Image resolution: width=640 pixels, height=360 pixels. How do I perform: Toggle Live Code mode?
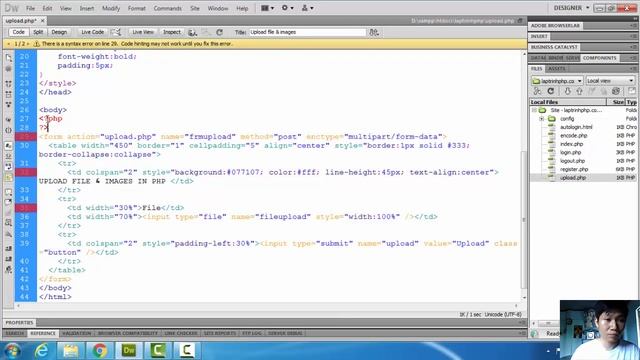[92, 32]
